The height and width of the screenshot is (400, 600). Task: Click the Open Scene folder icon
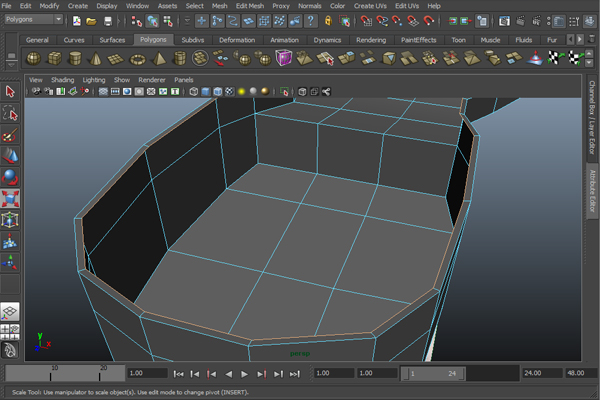(91, 21)
